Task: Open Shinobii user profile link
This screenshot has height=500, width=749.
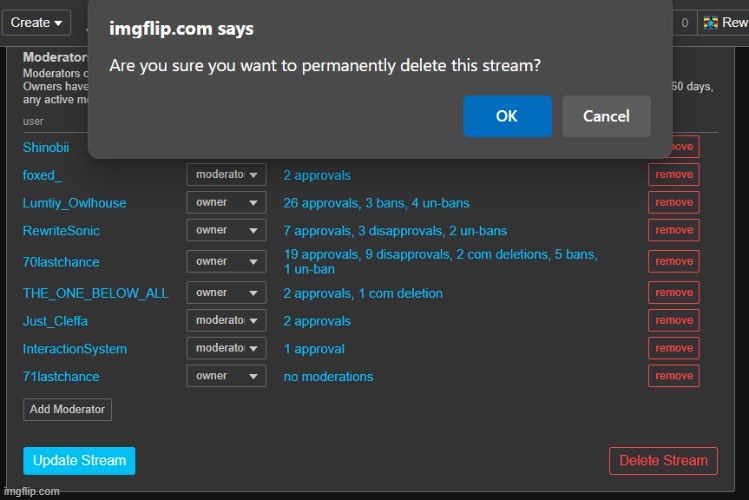Action: pyautogui.click(x=46, y=148)
